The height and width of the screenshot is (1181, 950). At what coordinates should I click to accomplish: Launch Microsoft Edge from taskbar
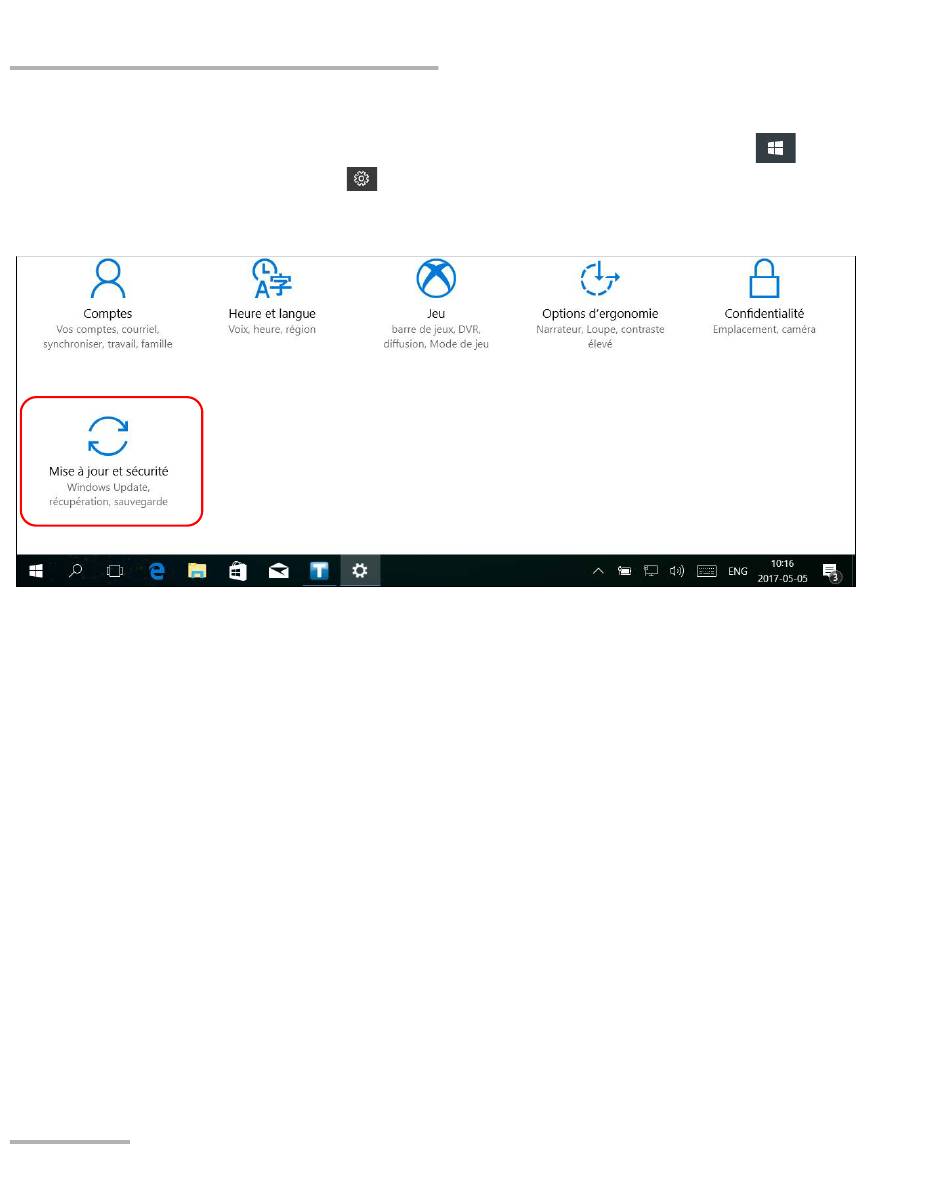pyautogui.click(x=157, y=572)
